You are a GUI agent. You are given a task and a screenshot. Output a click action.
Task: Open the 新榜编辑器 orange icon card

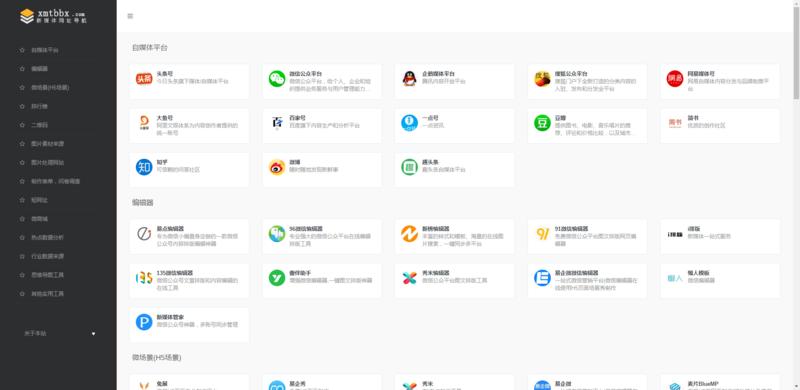[x=455, y=236]
